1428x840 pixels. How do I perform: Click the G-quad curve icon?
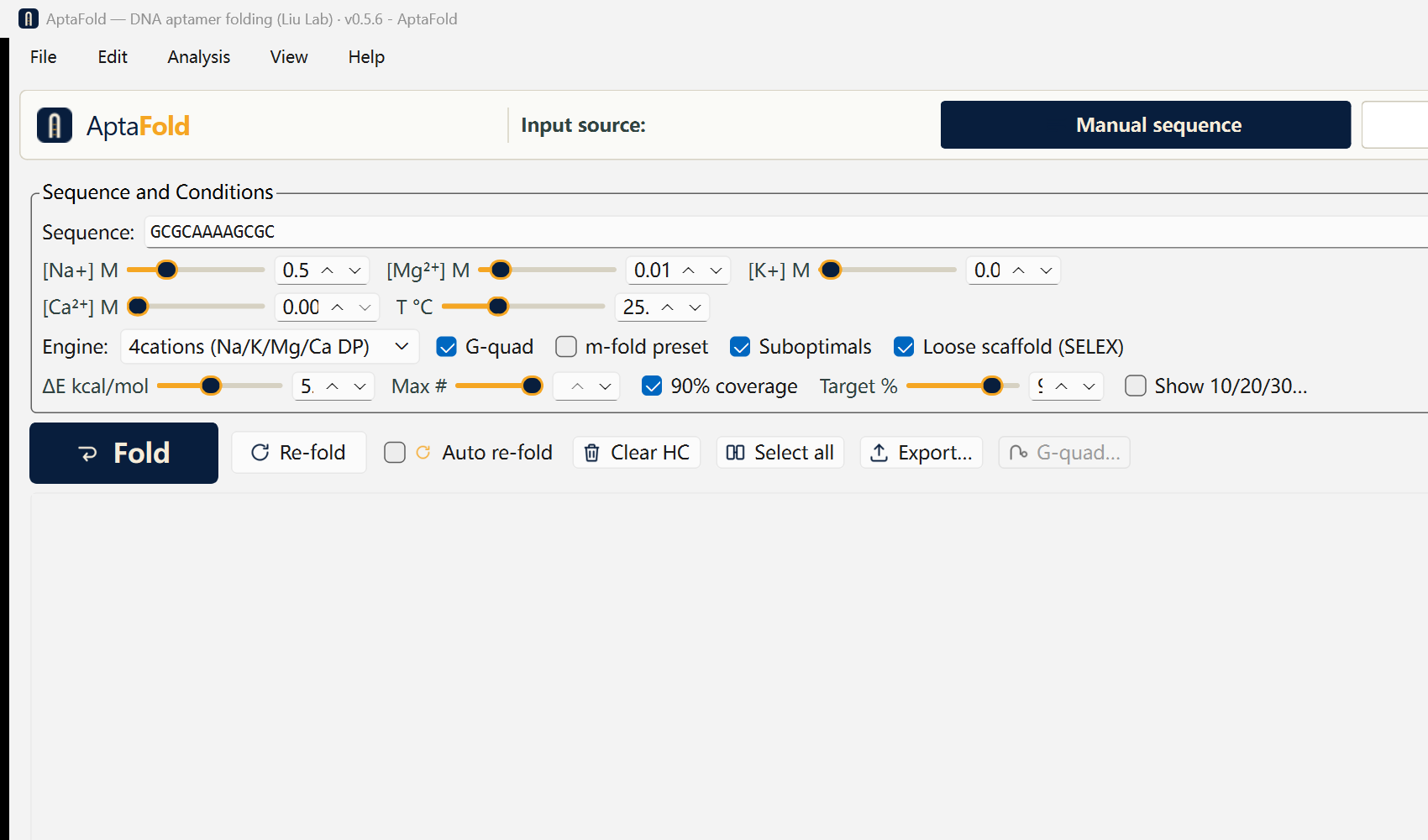1018,453
